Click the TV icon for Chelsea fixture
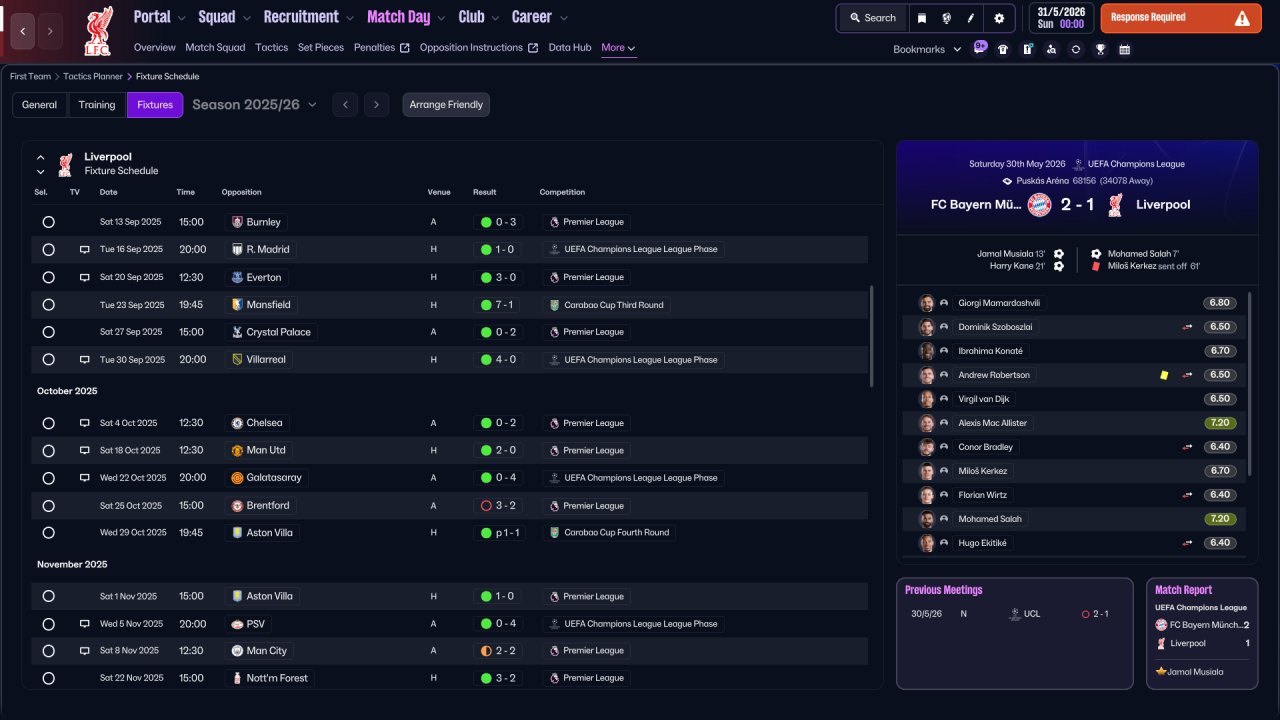Screen dimensions: 1280x720 coord(85,423)
